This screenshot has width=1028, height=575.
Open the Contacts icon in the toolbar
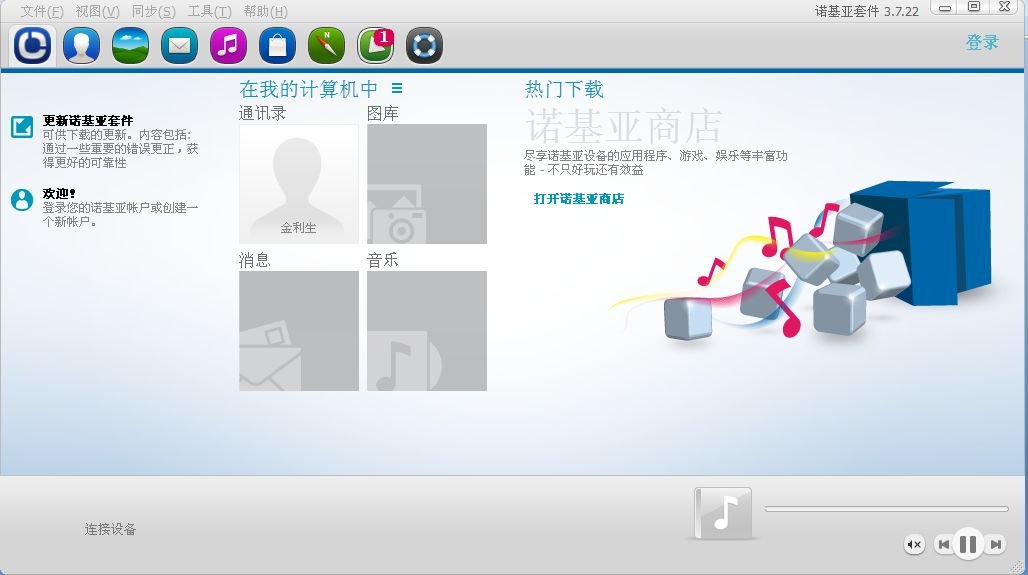pyautogui.click(x=81, y=46)
